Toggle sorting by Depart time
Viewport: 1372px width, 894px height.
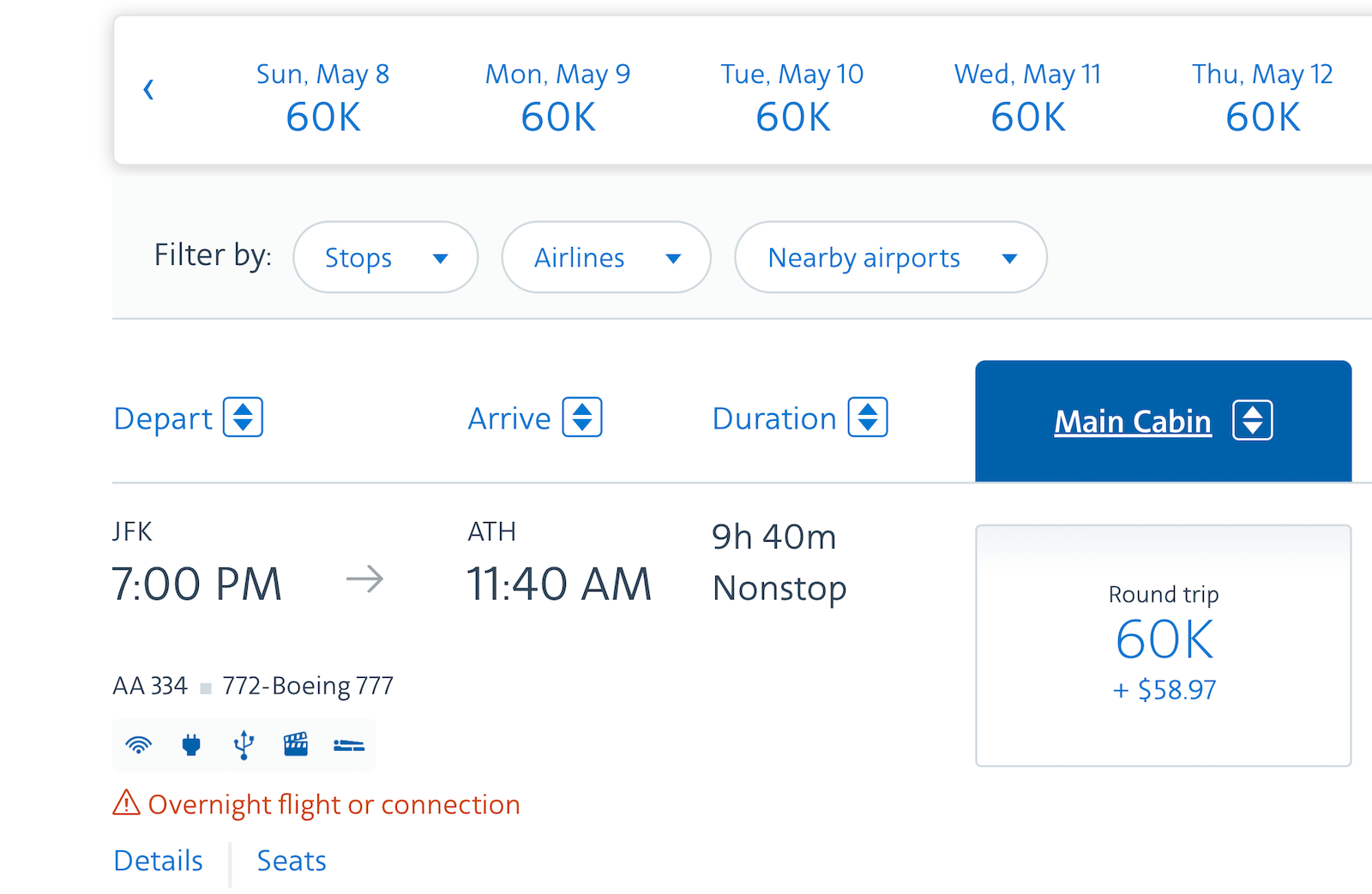pos(243,417)
